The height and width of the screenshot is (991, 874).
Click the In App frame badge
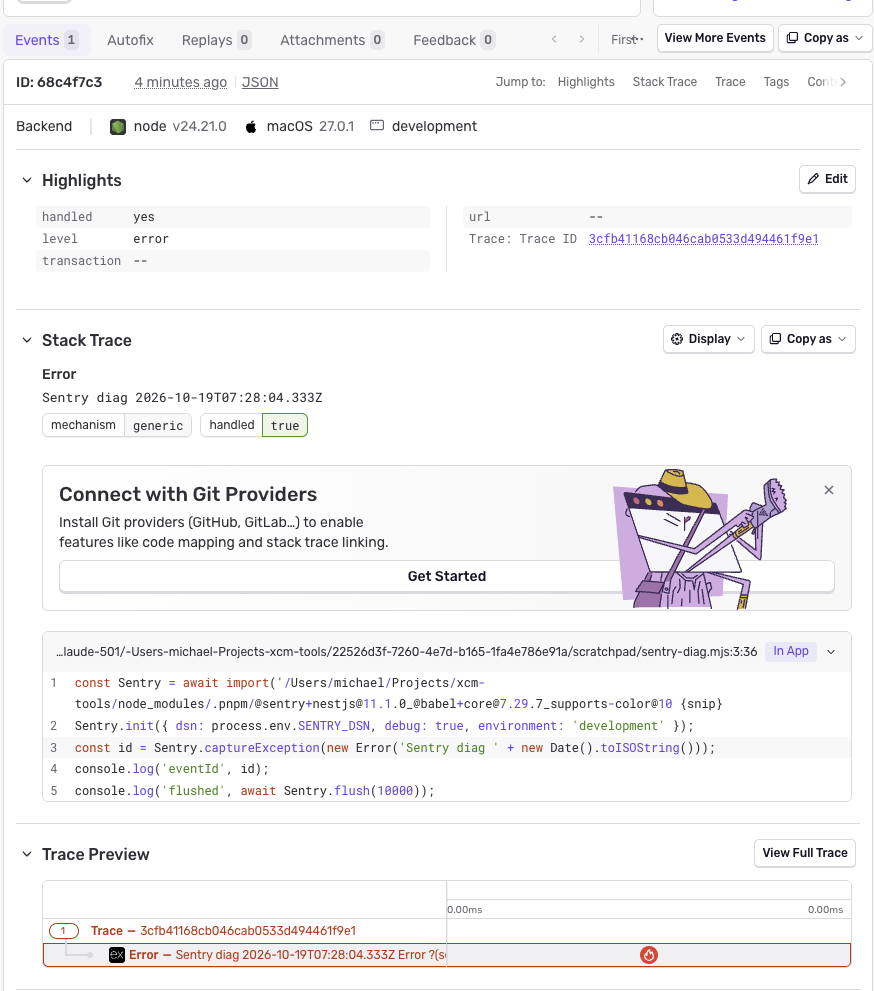pyautogui.click(x=791, y=651)
